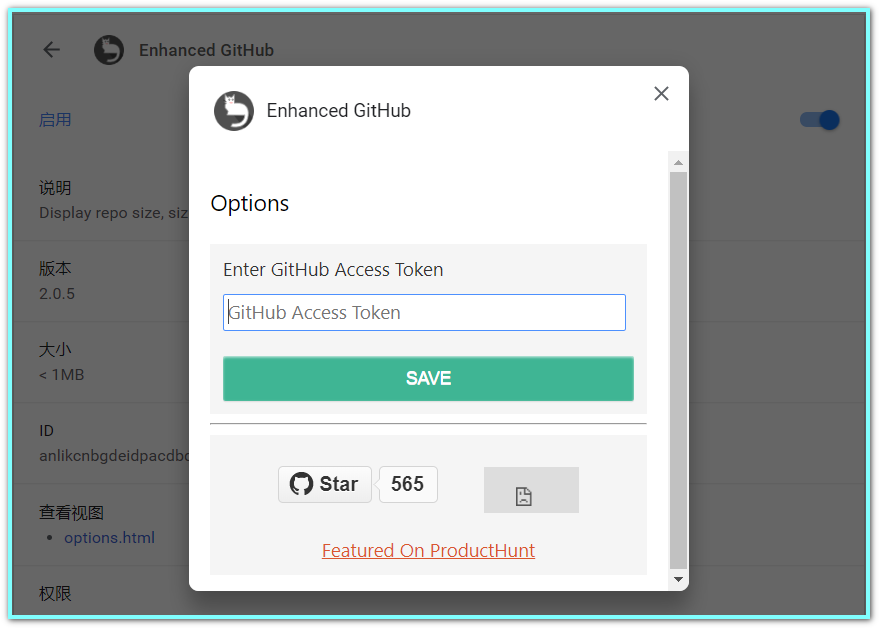This screenshot has width=879, height=628.
Task: Click the Enter GitHub Access Token label
Action: click(x=333, y=270)
